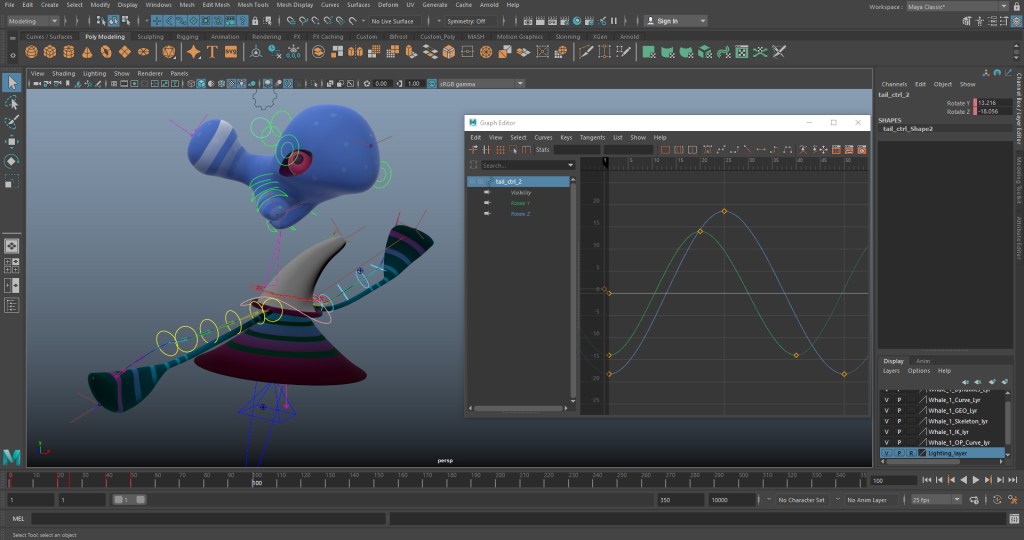
Task: Switch to the Rigging shelf tab
Action: 188,37
